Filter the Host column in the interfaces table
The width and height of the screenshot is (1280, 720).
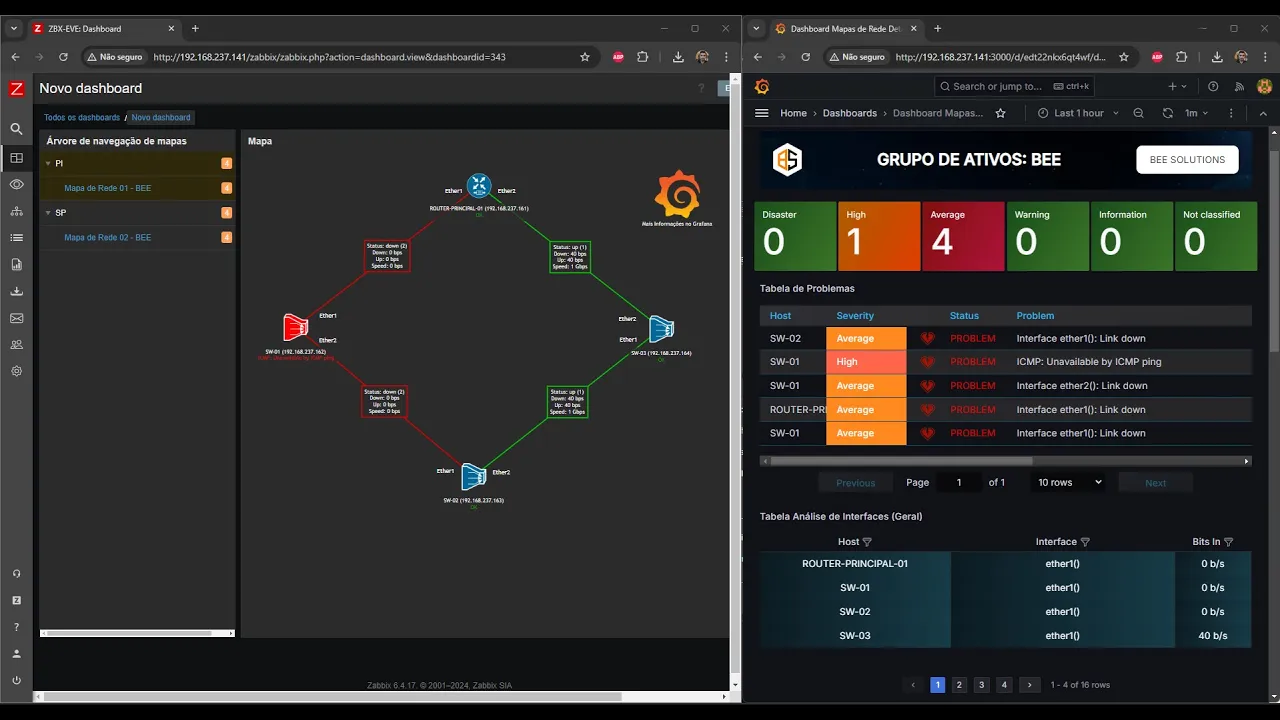(x=867, y=542)
